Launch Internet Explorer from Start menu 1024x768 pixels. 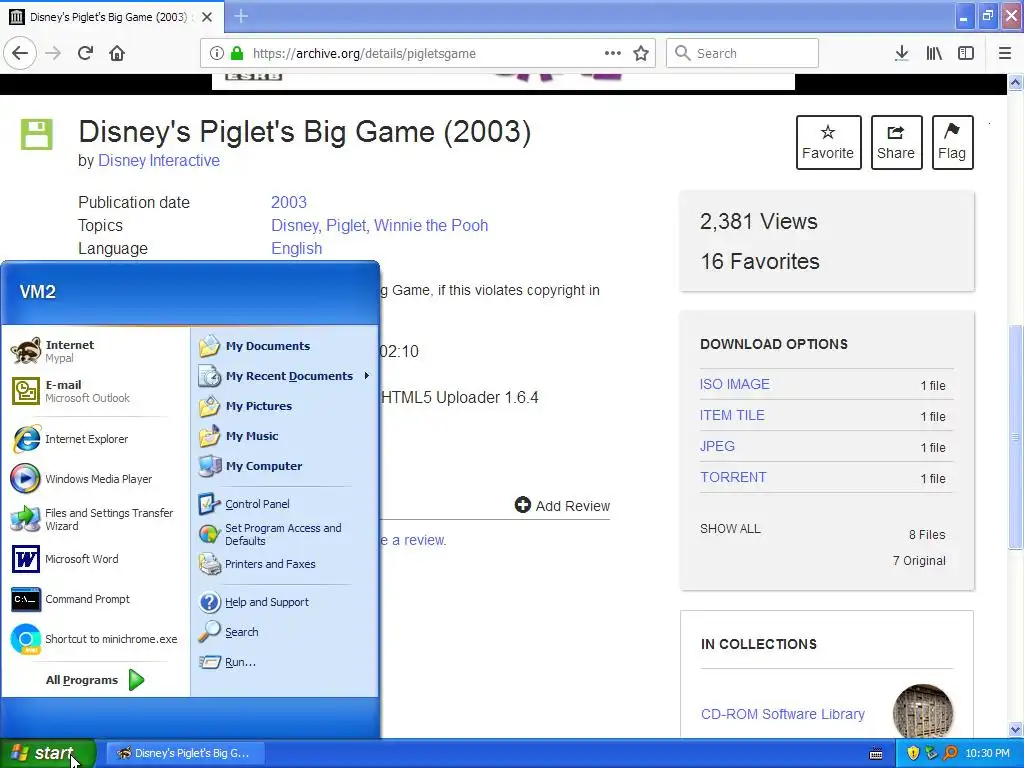tap(95, 439)
